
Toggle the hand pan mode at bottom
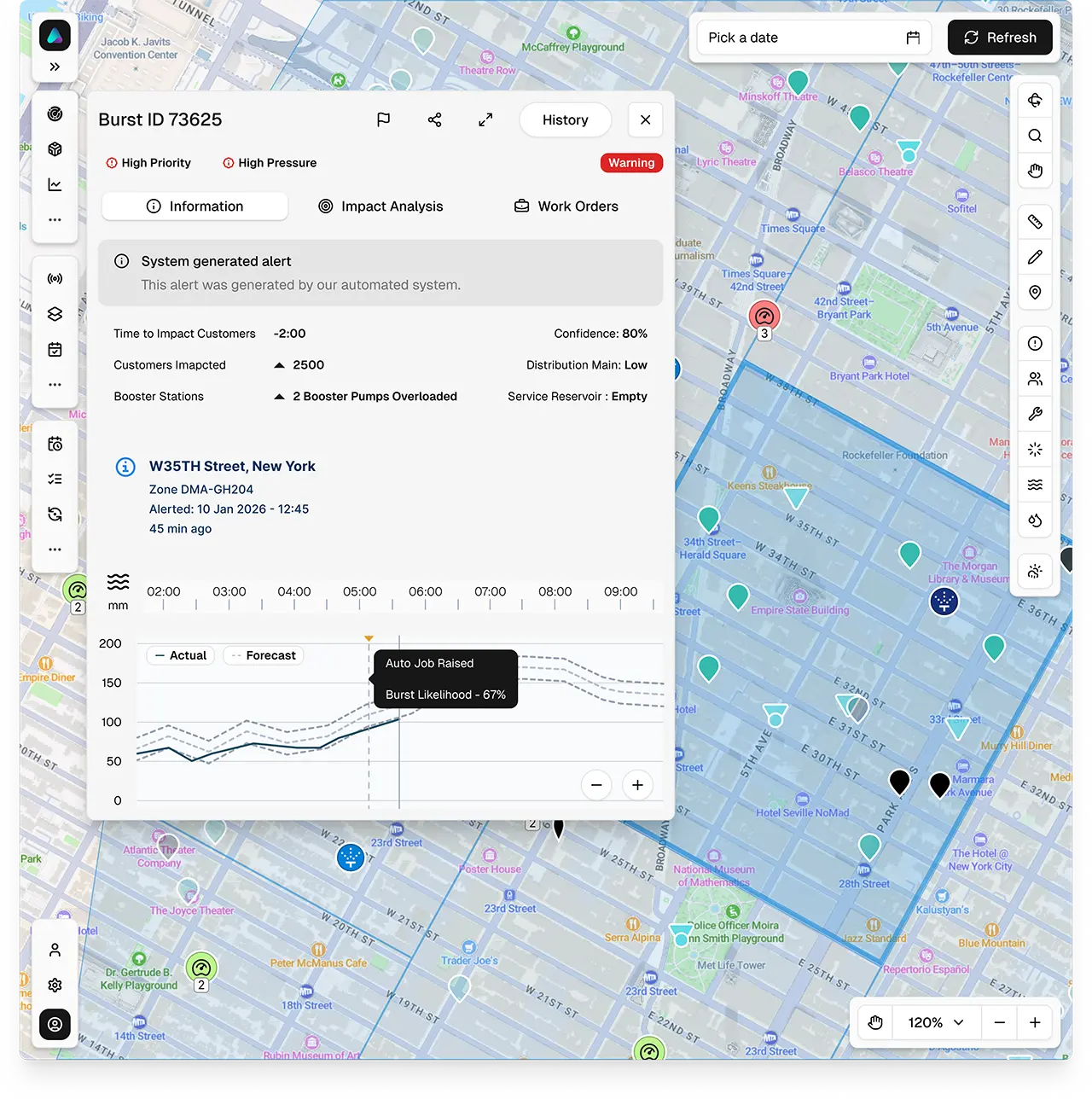[x=875, y=1022]
